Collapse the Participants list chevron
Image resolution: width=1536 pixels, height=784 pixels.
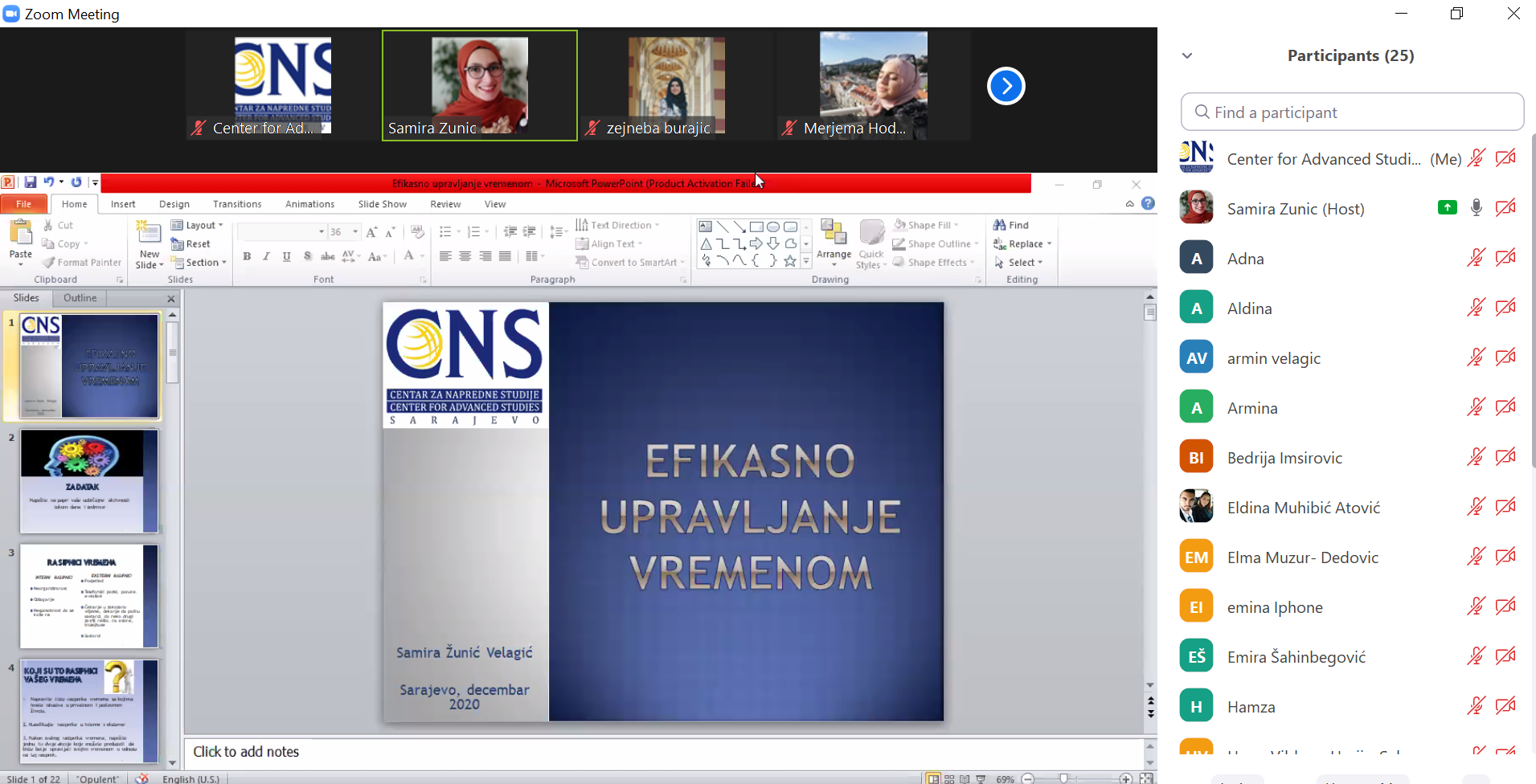tap(1186, 55)
